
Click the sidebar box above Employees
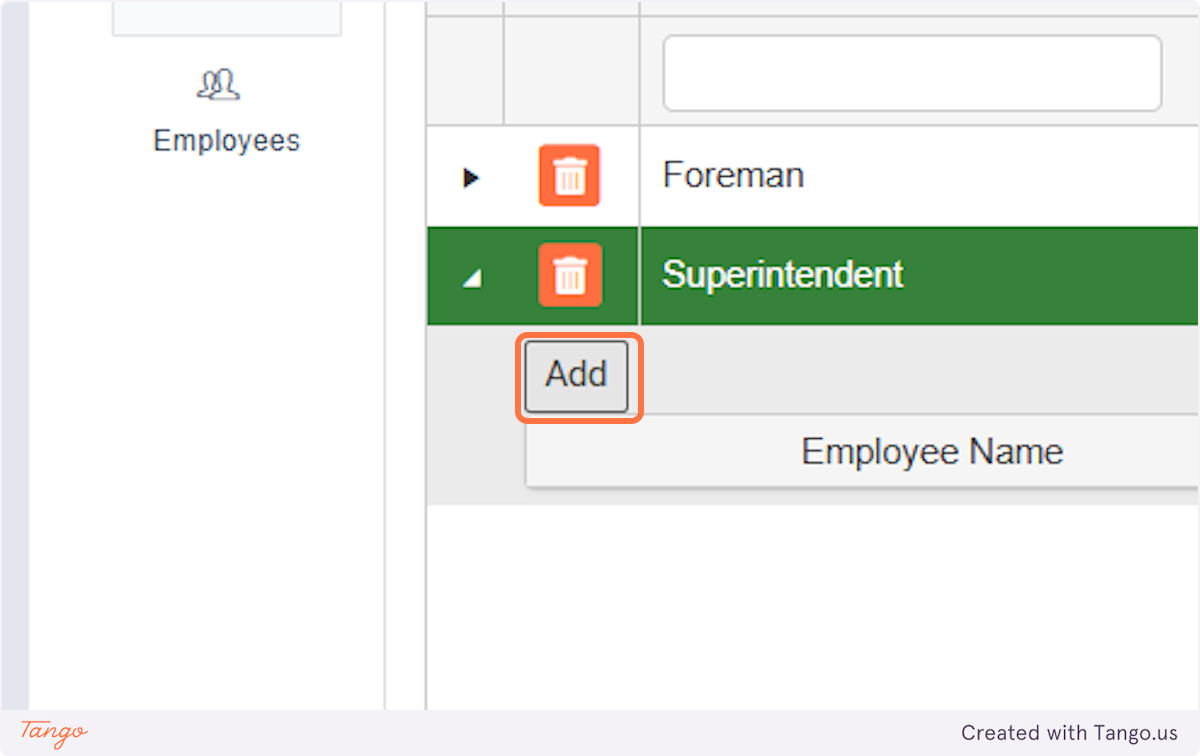click(x=226, y=18)
